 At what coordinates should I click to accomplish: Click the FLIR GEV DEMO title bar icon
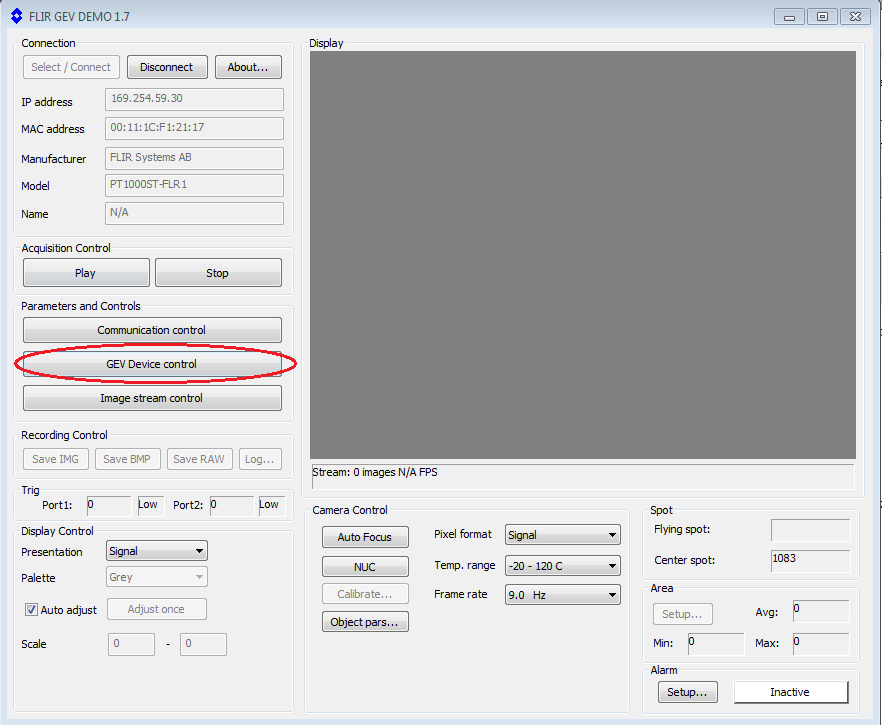[x=17, y=16]
